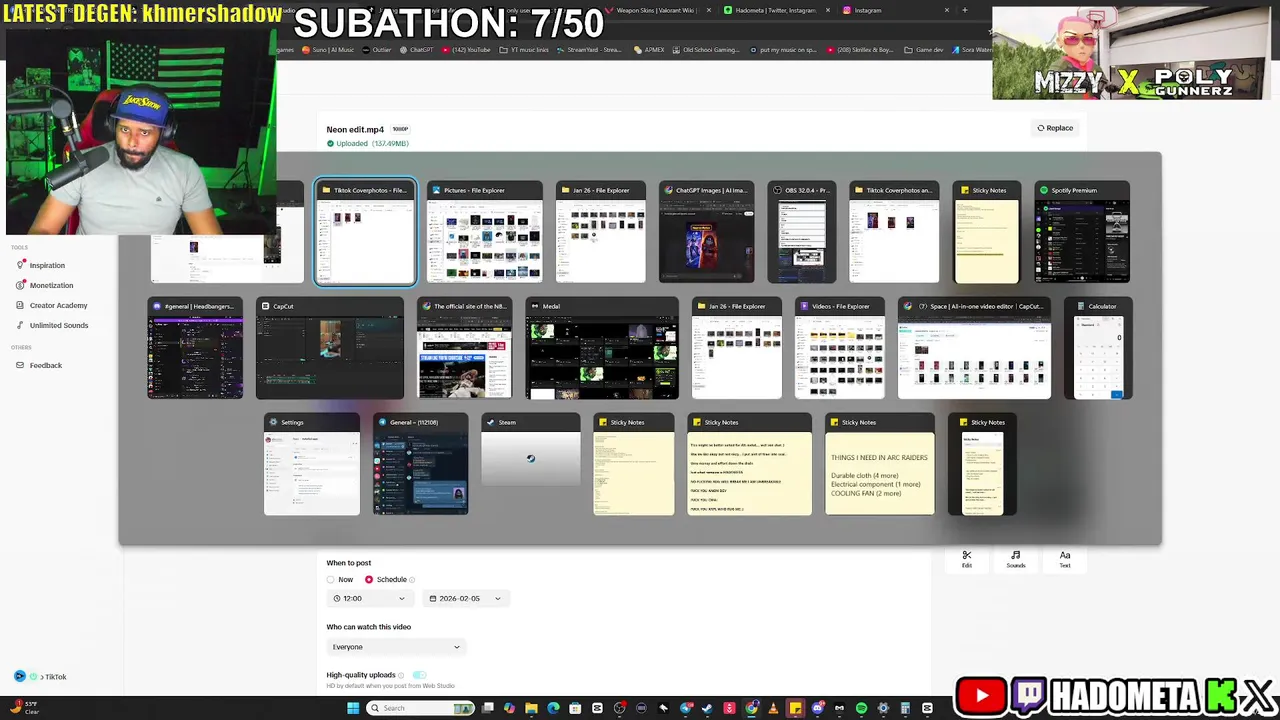The height and width of the screenshot is (720, 1280).
Task: Click the Text Aa icon
Action: pos(1064,559)
